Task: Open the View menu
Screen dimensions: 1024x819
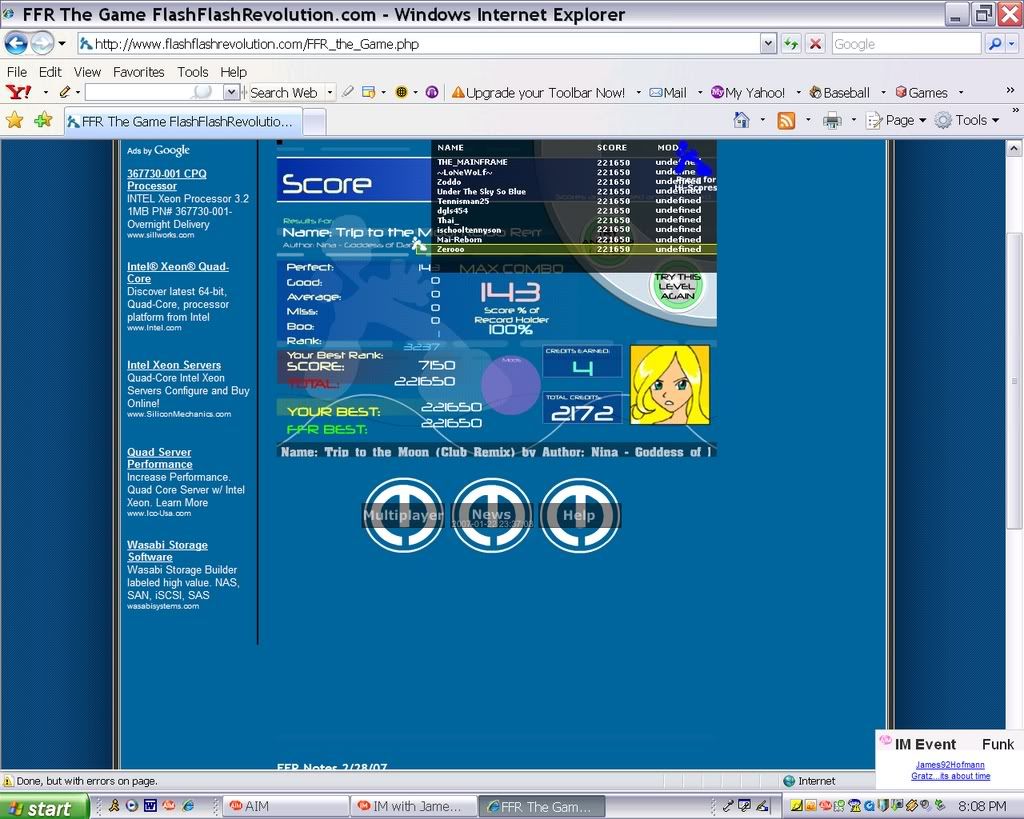Action: coord(87,72)
